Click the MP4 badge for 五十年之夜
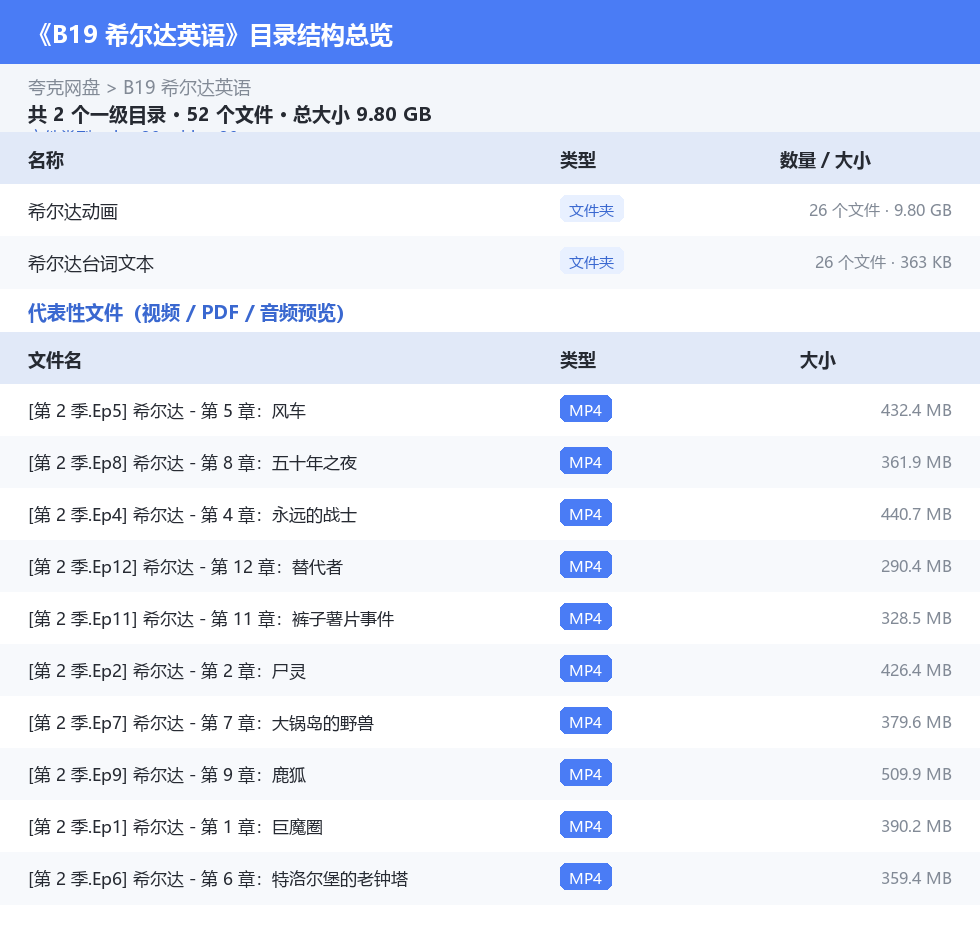The width and height of the screenshot is (980, 936). [586, 461]
